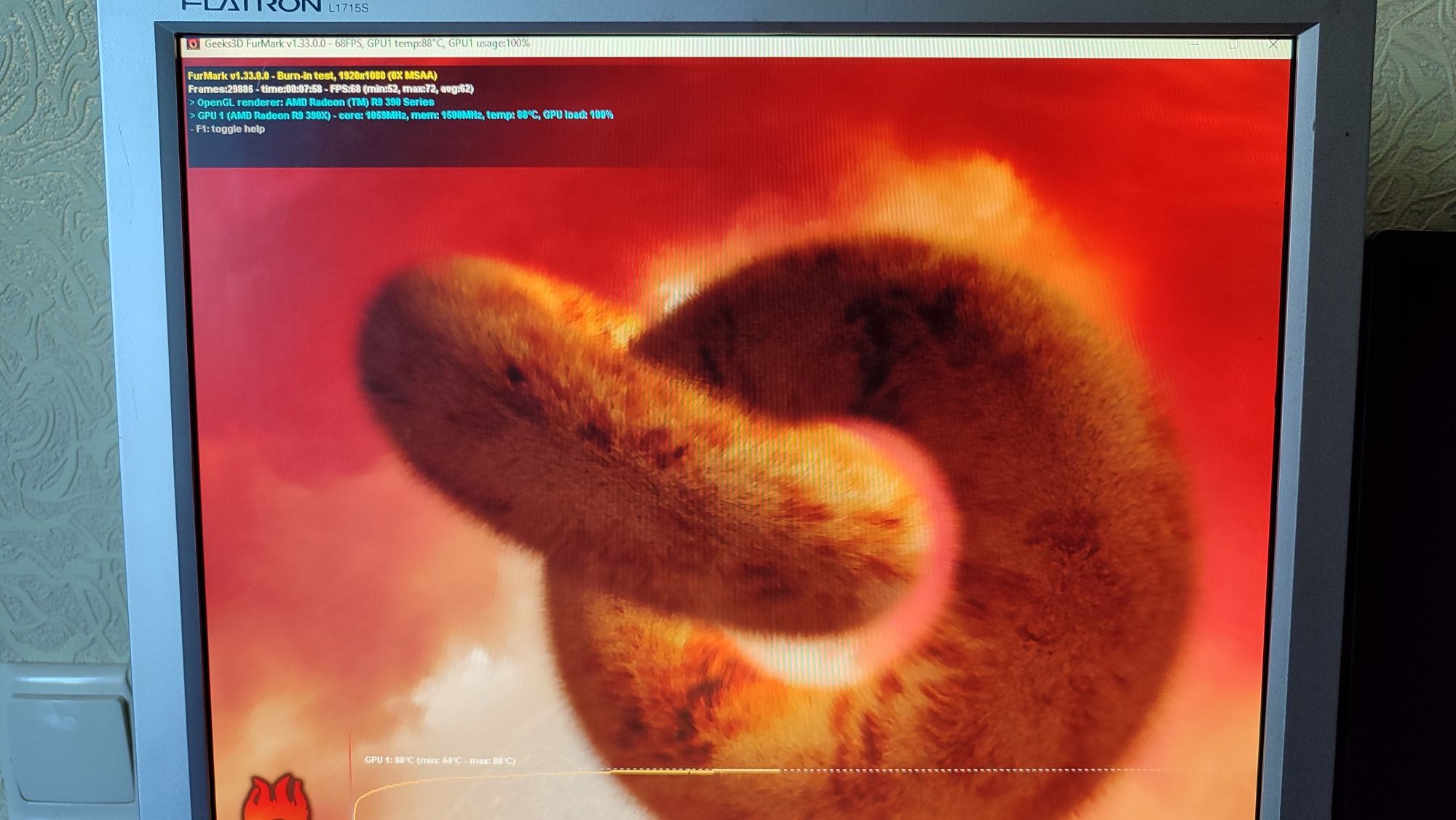The height and width of the screenshot is (820, 1456).
Task: Click the 'OpenGL renderer: AMD Radeon' line
Action: 312,102
